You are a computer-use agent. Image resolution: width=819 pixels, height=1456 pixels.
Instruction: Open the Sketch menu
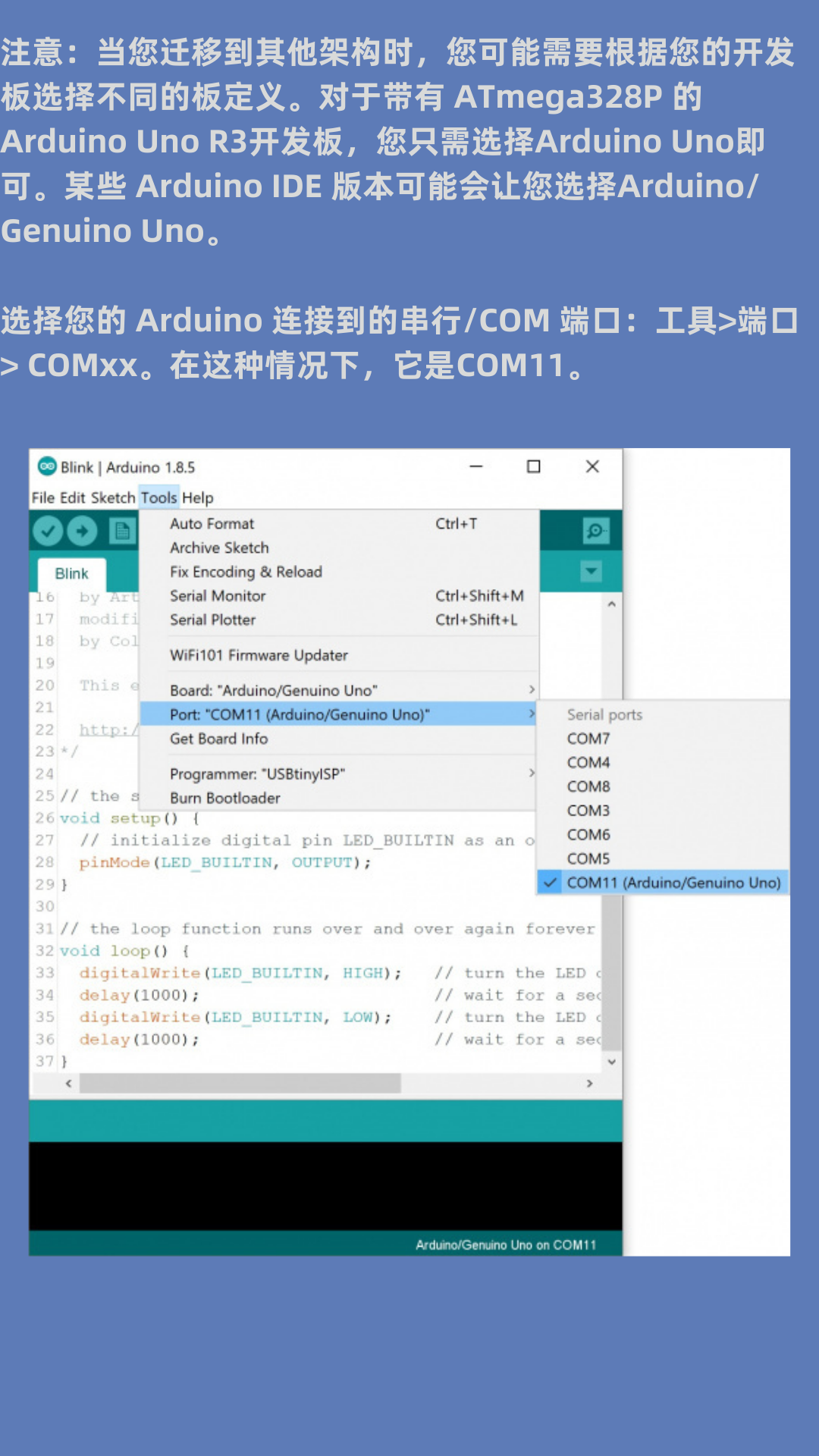pyautogui.click(x=112, y=497)
